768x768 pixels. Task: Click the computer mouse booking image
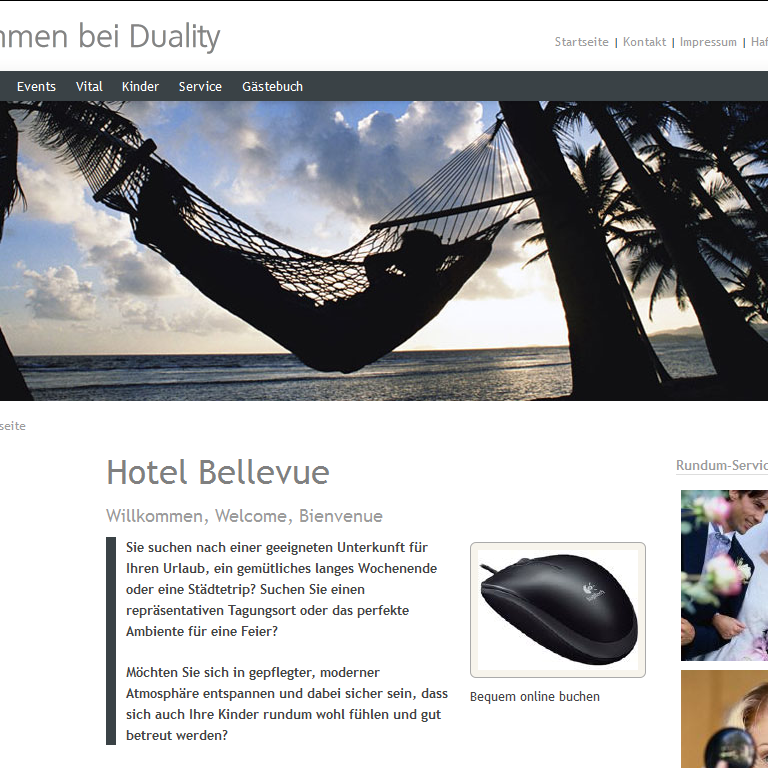tap(558, 610)
